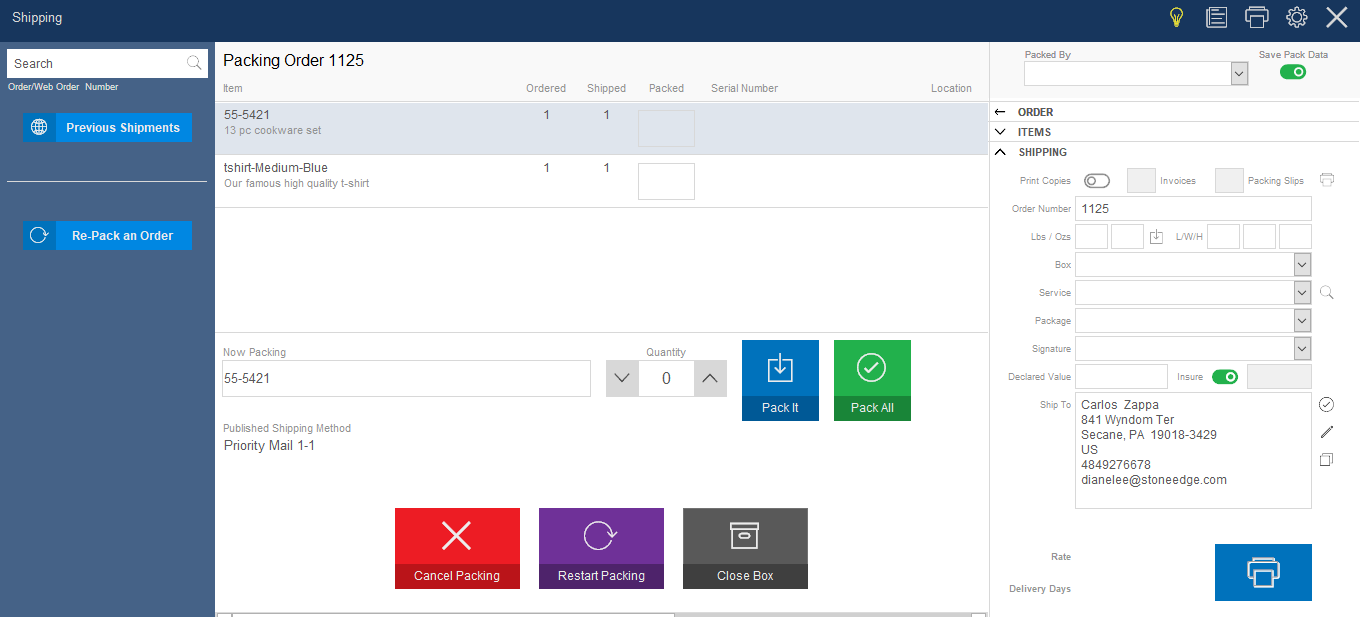Click the lightbulb tips icon in header

point(1177,17)
